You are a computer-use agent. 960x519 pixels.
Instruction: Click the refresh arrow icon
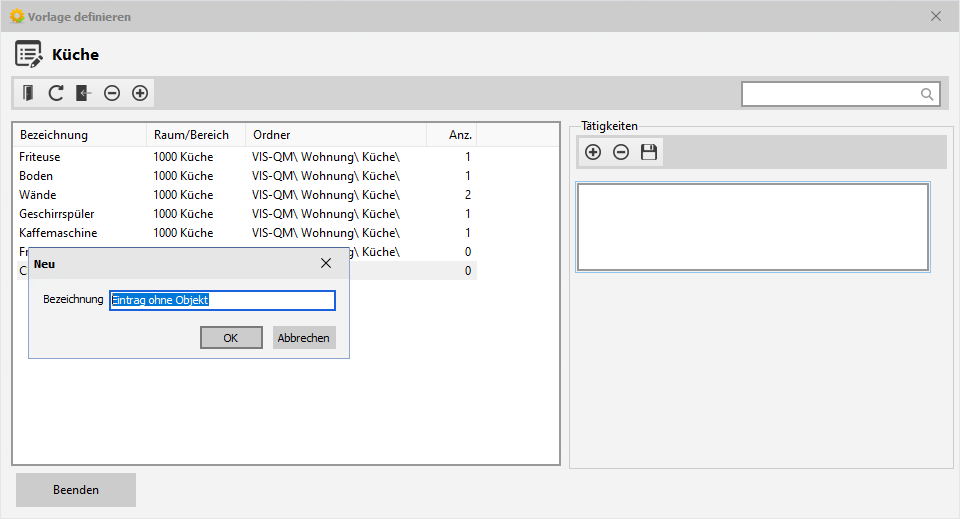click(56, 93)
